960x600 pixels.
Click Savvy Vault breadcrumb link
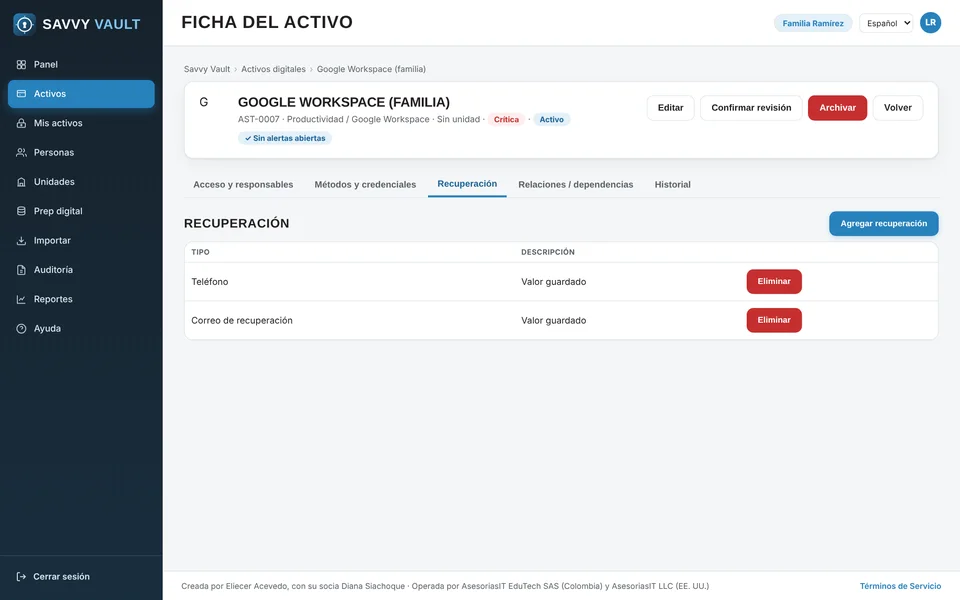[207, 69]
